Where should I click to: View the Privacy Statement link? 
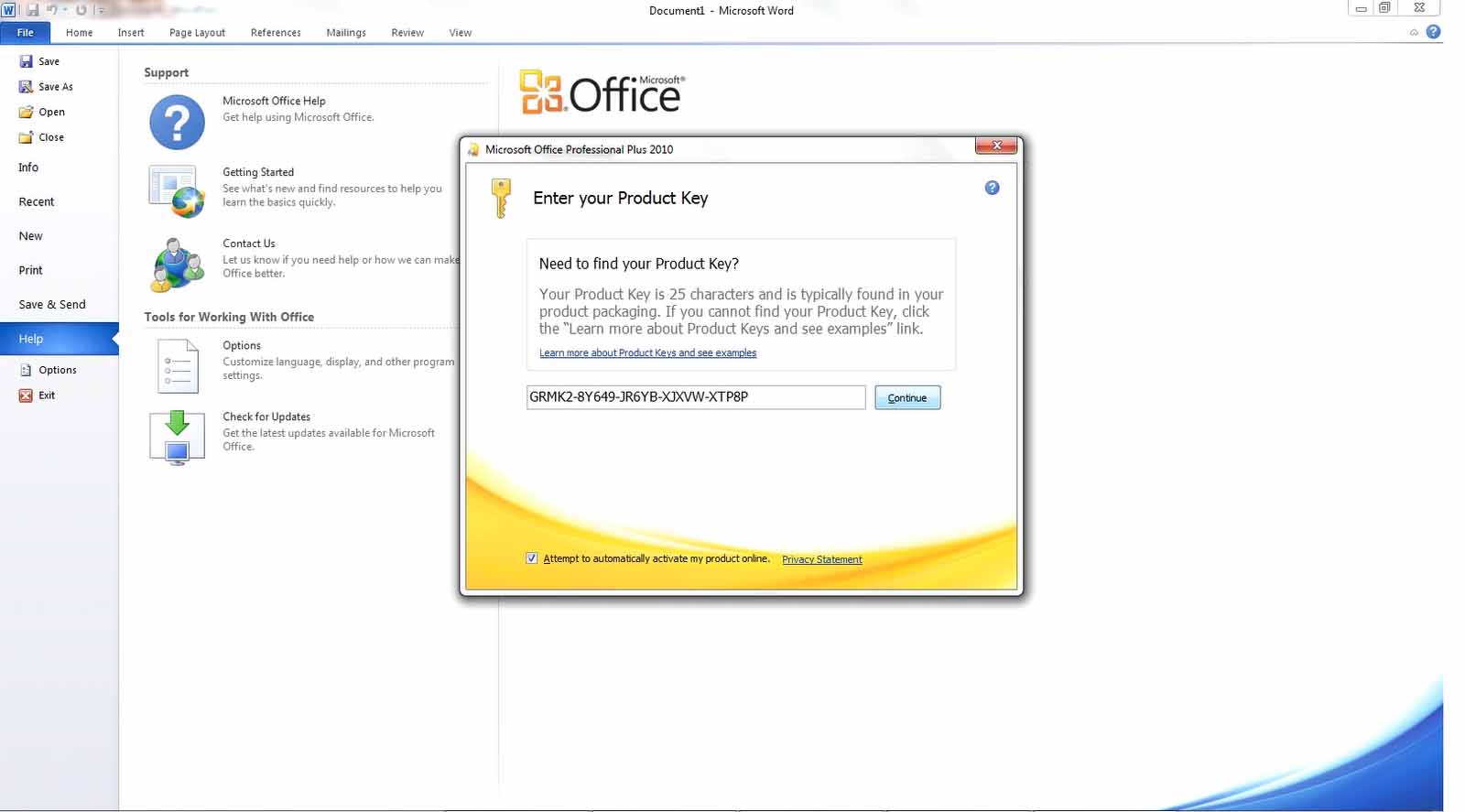(821, 559)
